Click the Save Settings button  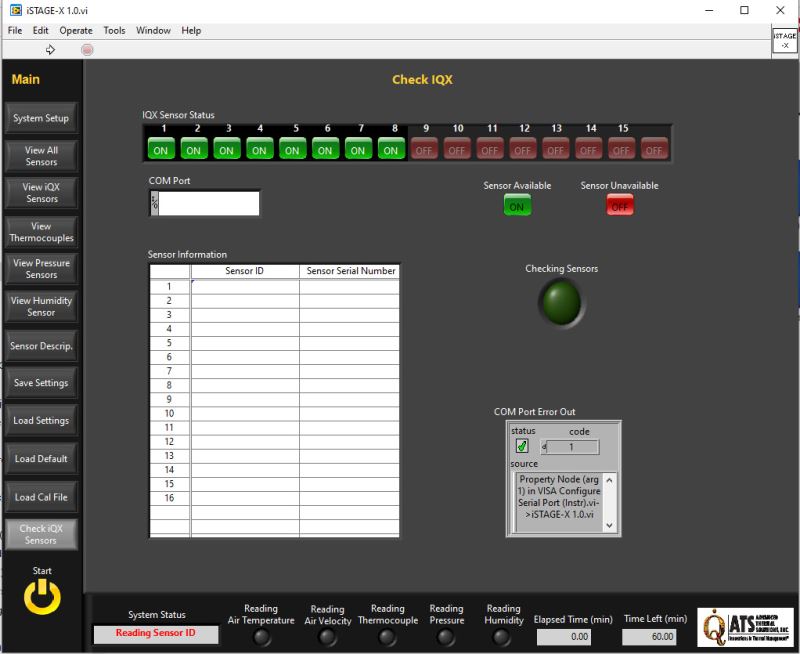point(41,383)
